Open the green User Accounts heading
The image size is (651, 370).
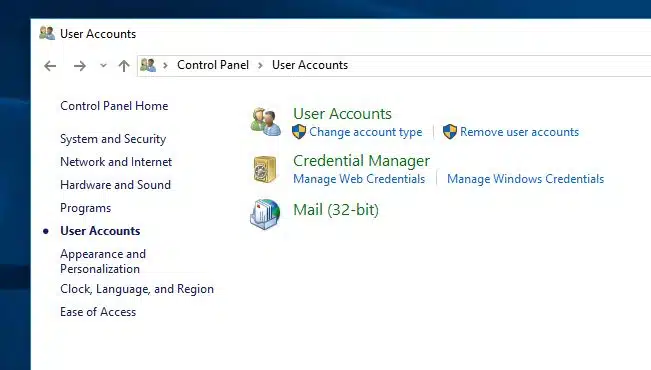tap(343, 114)
